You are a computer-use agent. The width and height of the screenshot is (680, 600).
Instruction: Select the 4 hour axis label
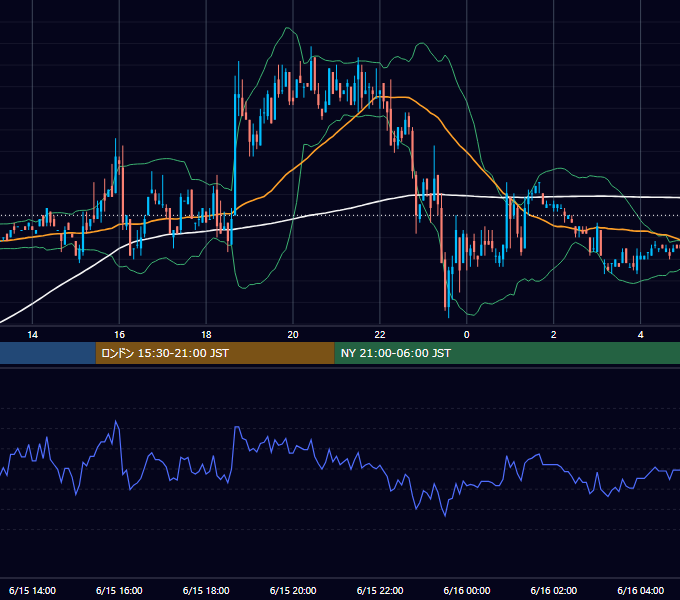[641, 335]
